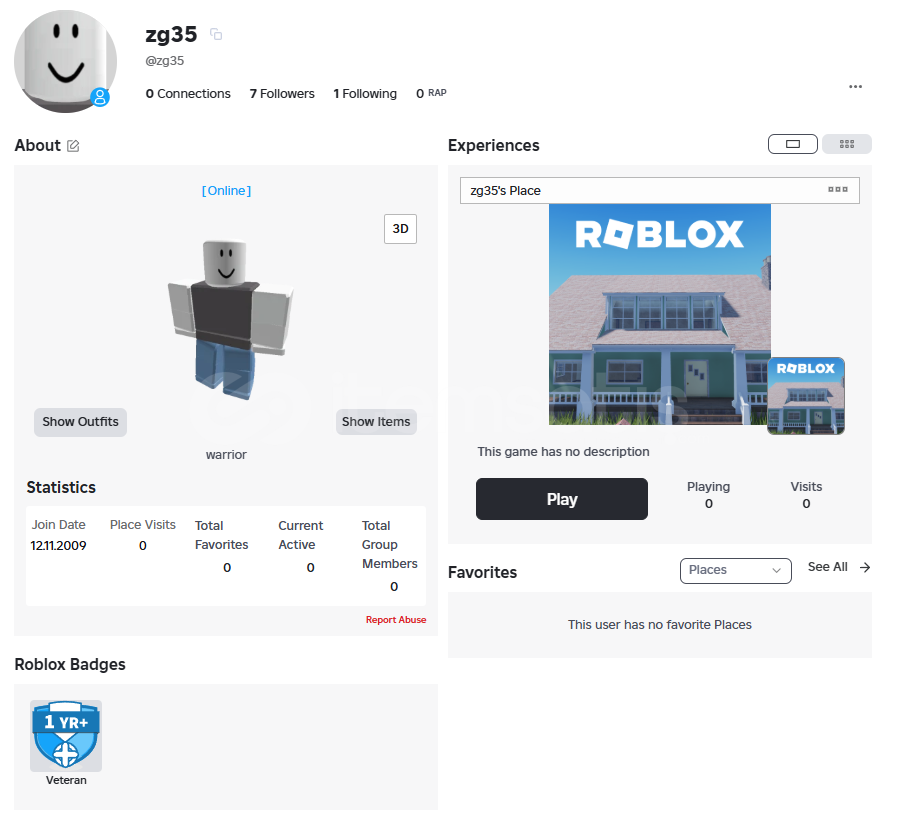Click the Current Active label
The height and width of the screenshot is (818, 898).
click(x=300, y=535)
